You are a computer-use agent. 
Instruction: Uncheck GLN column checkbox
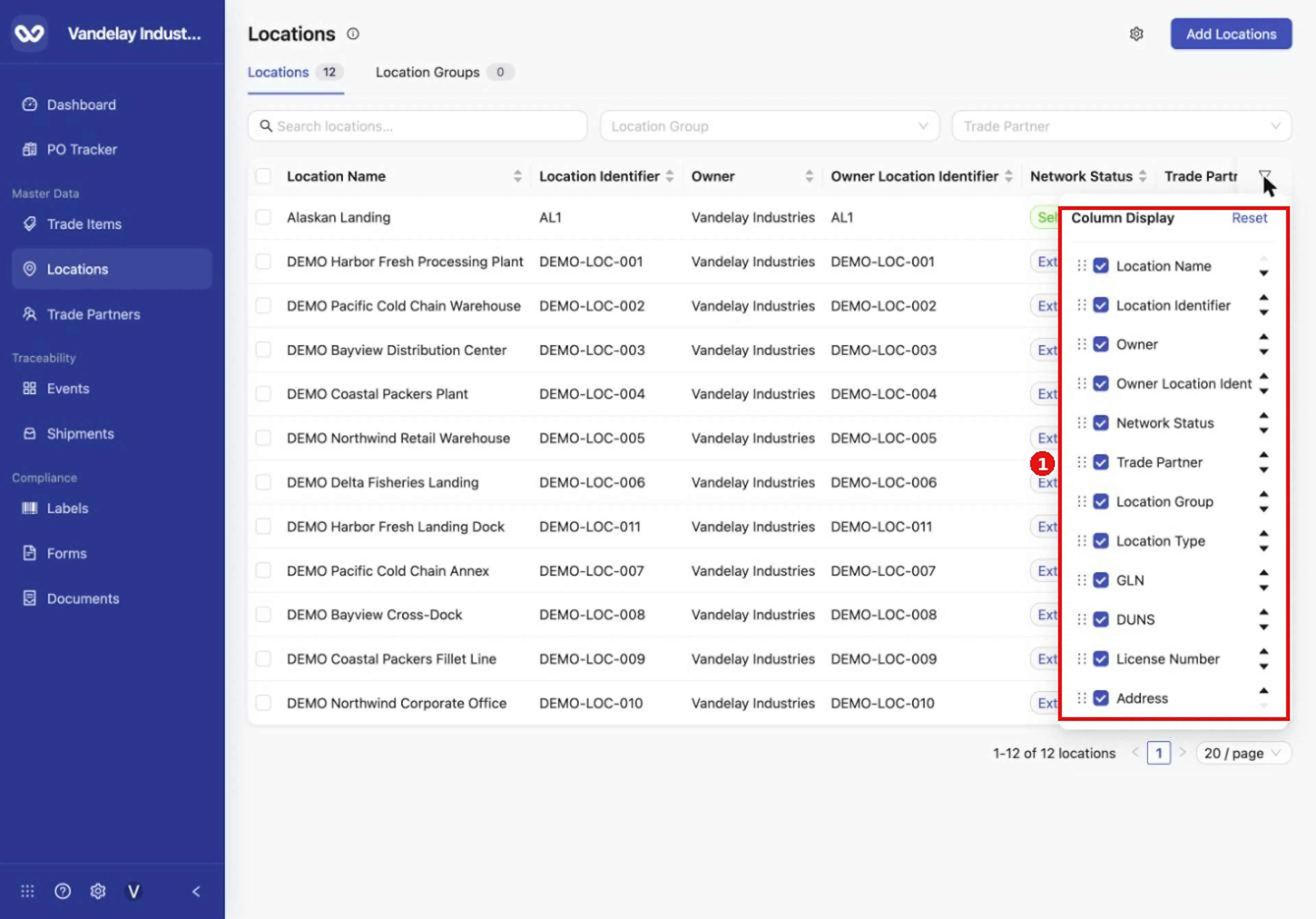(x=1100, y=580)
